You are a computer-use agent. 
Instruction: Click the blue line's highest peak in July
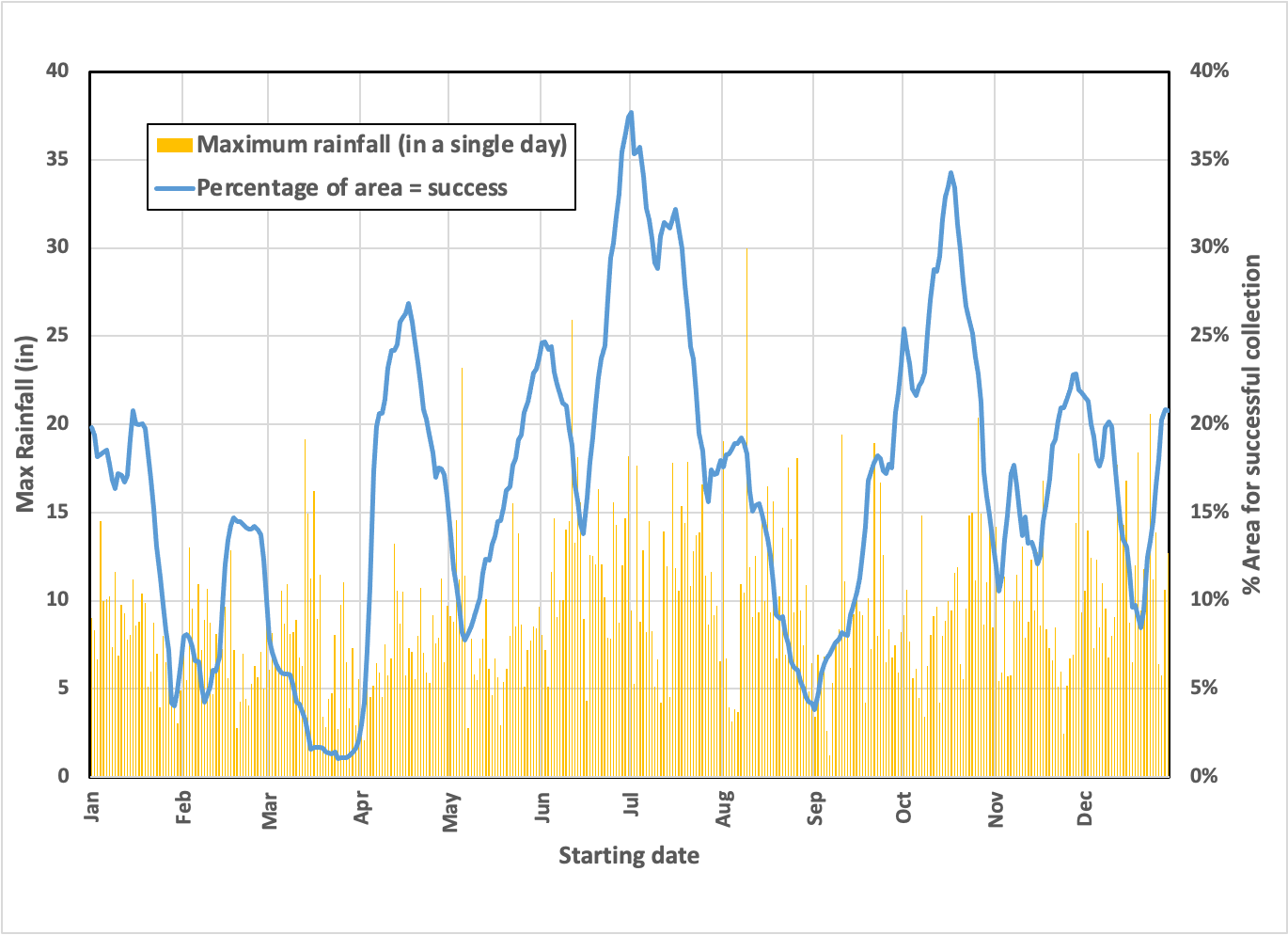point(631,113)
